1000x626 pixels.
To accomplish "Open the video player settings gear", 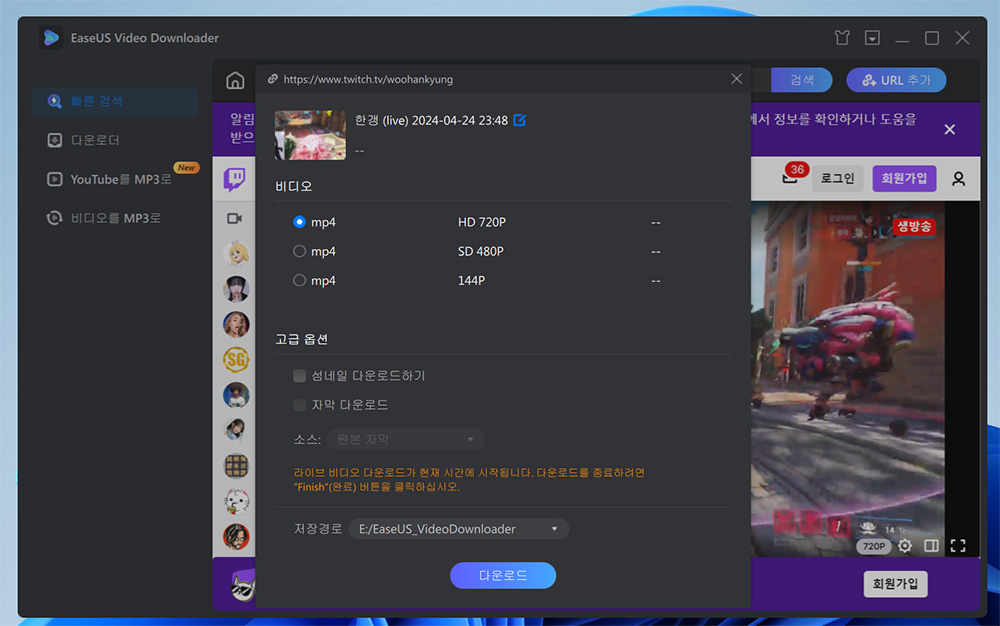I will [904, 546].
